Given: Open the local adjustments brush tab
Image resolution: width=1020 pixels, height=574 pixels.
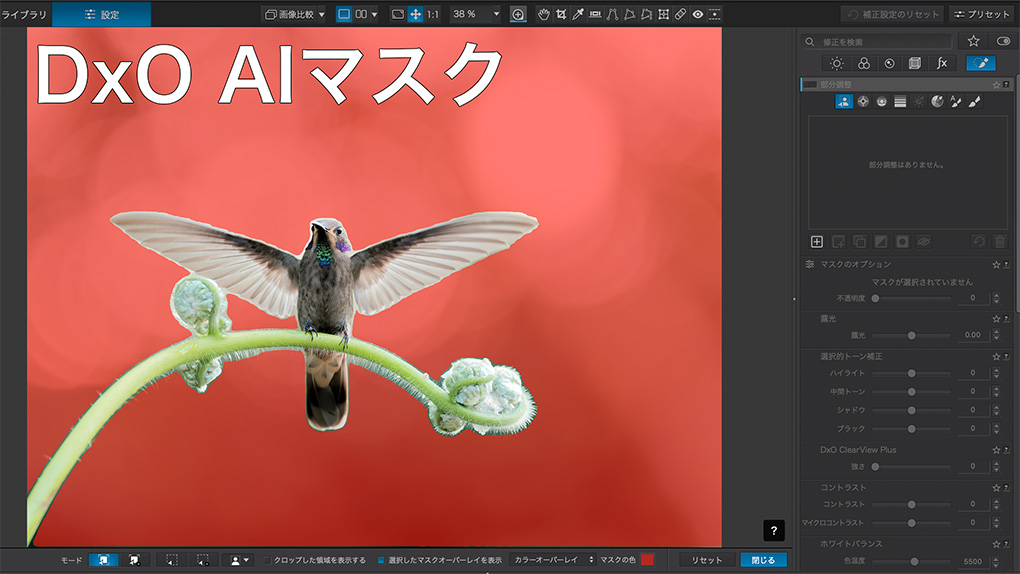Looking at the screenshot, I should (x=980, y=63).
